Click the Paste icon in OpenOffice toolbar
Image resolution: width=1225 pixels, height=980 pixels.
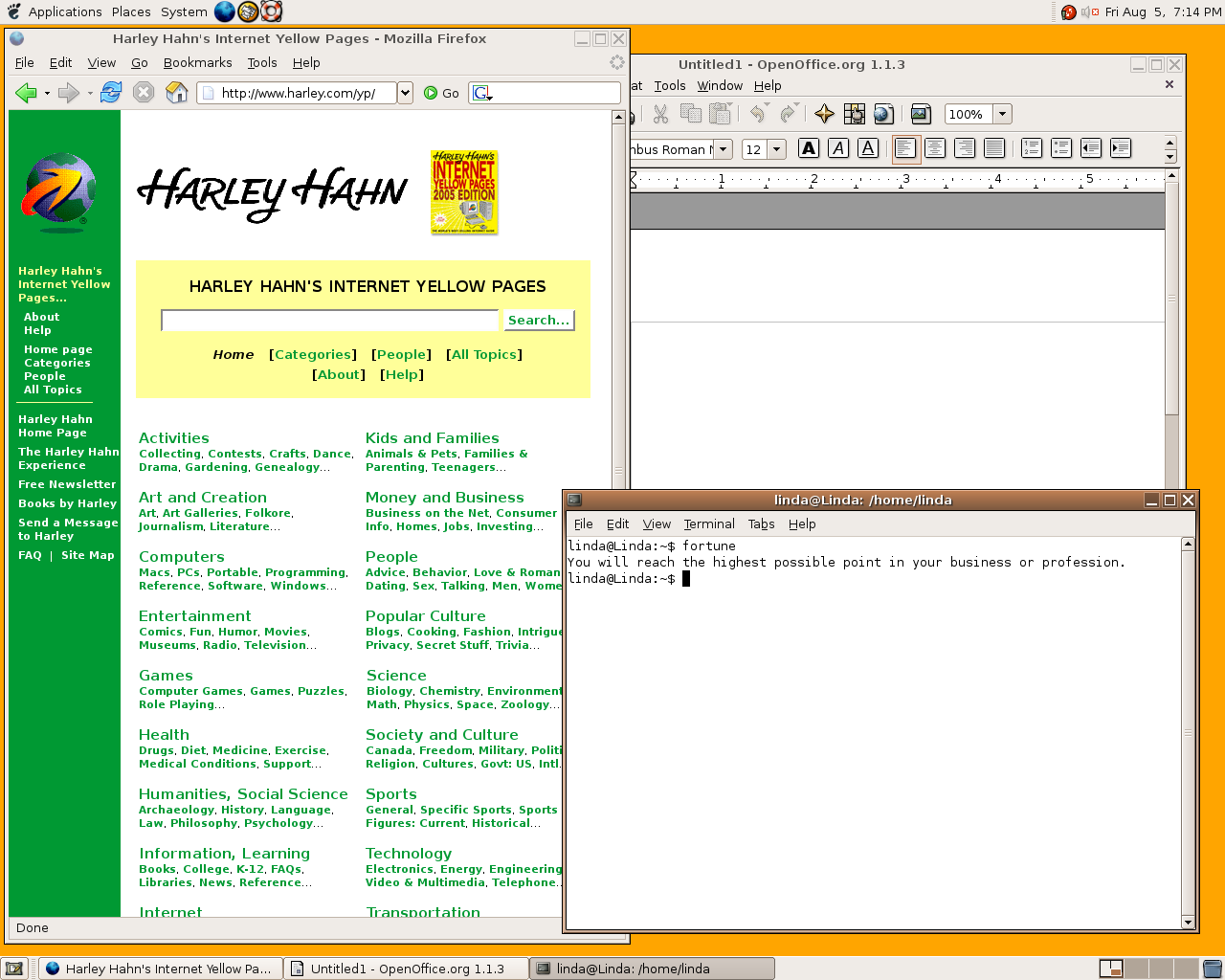point(720,114)
